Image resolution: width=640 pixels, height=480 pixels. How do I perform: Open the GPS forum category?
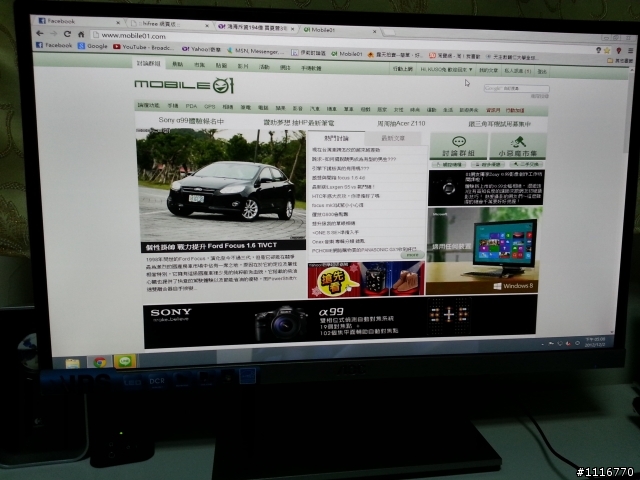point(209,107)
